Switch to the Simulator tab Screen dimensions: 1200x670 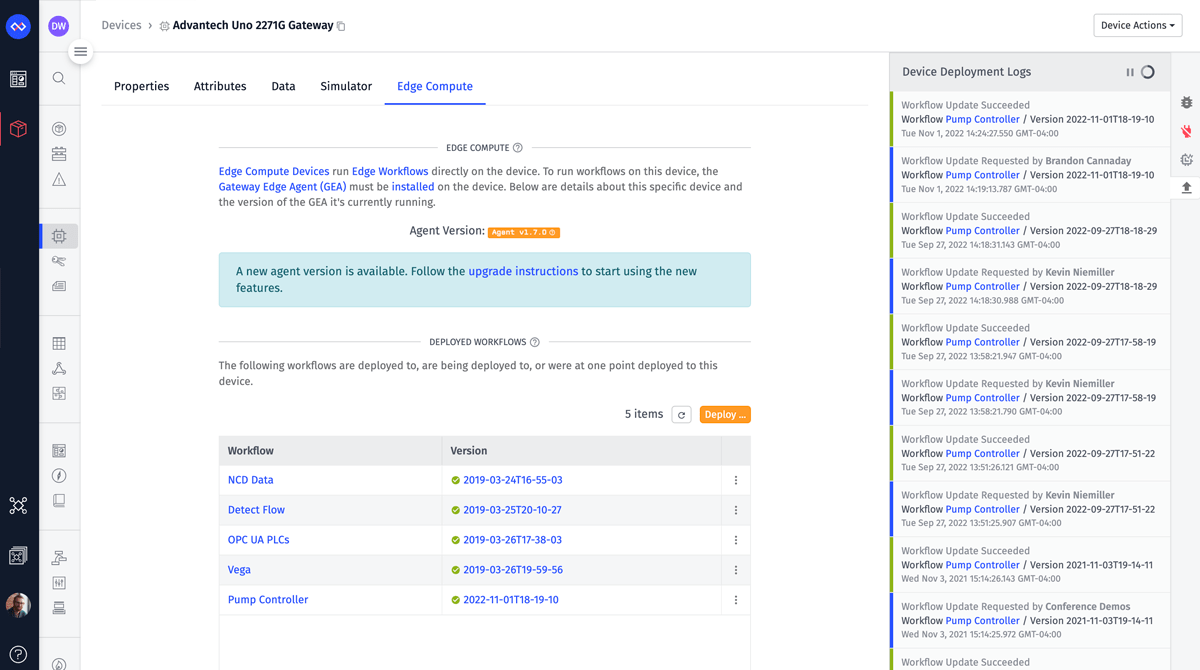click(346, 86)
